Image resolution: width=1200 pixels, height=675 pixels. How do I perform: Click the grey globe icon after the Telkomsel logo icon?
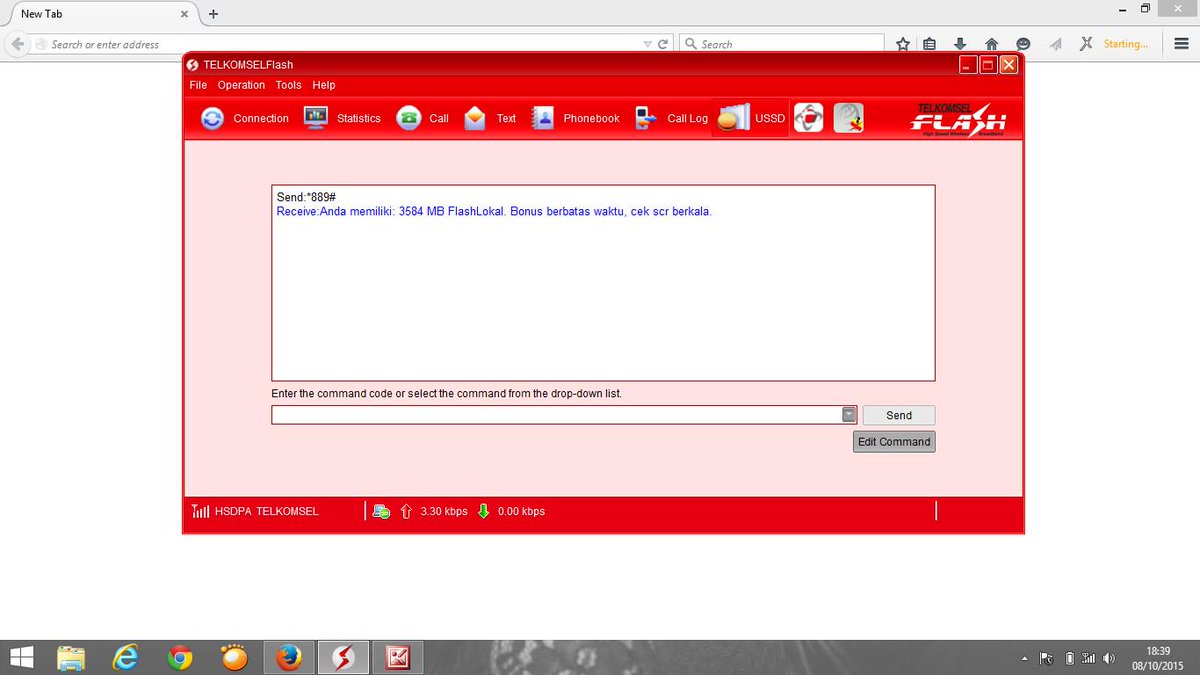(849, 118)
